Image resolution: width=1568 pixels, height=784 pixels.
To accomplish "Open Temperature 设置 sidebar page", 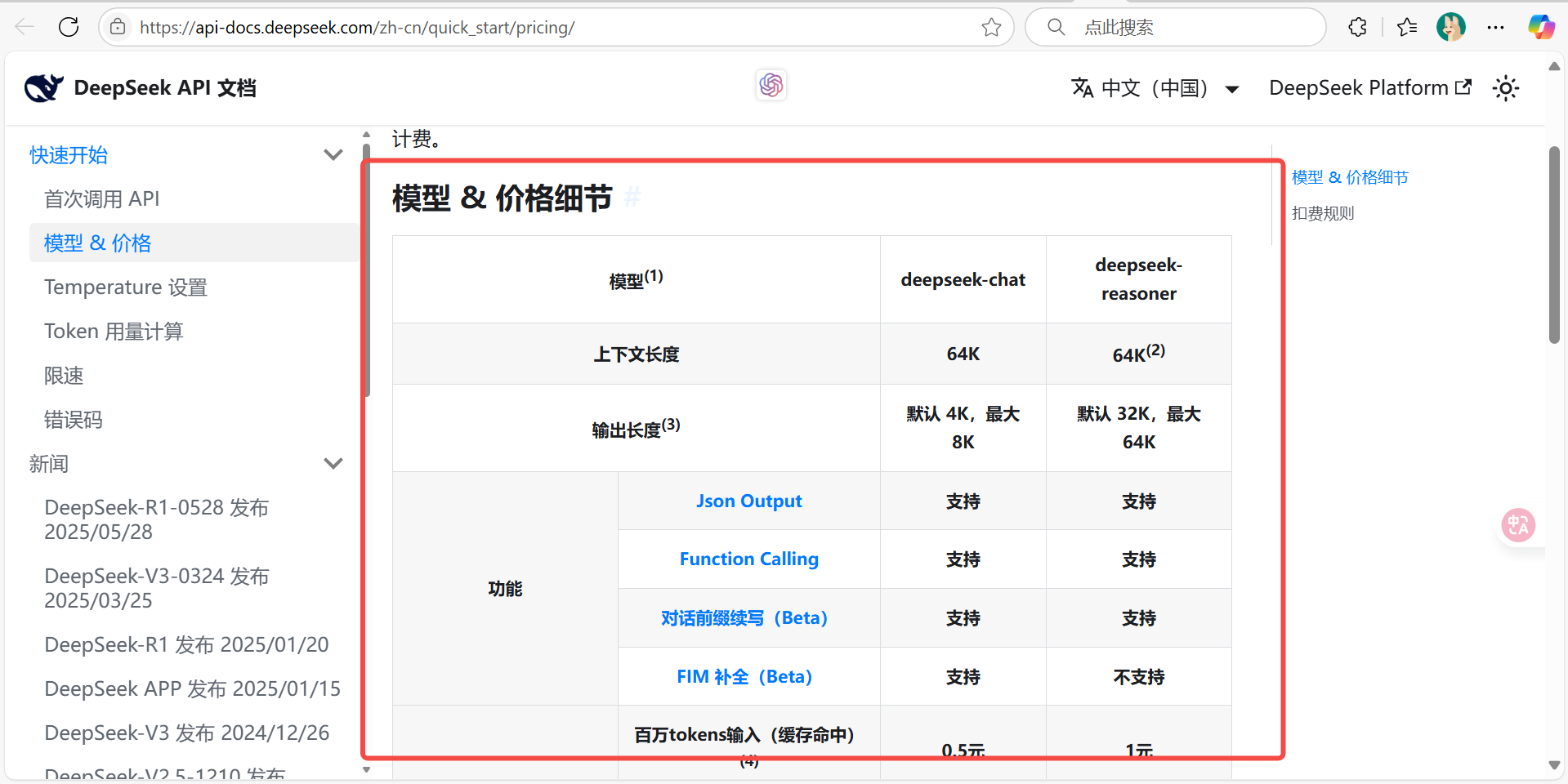I will (x=126, y=287).
